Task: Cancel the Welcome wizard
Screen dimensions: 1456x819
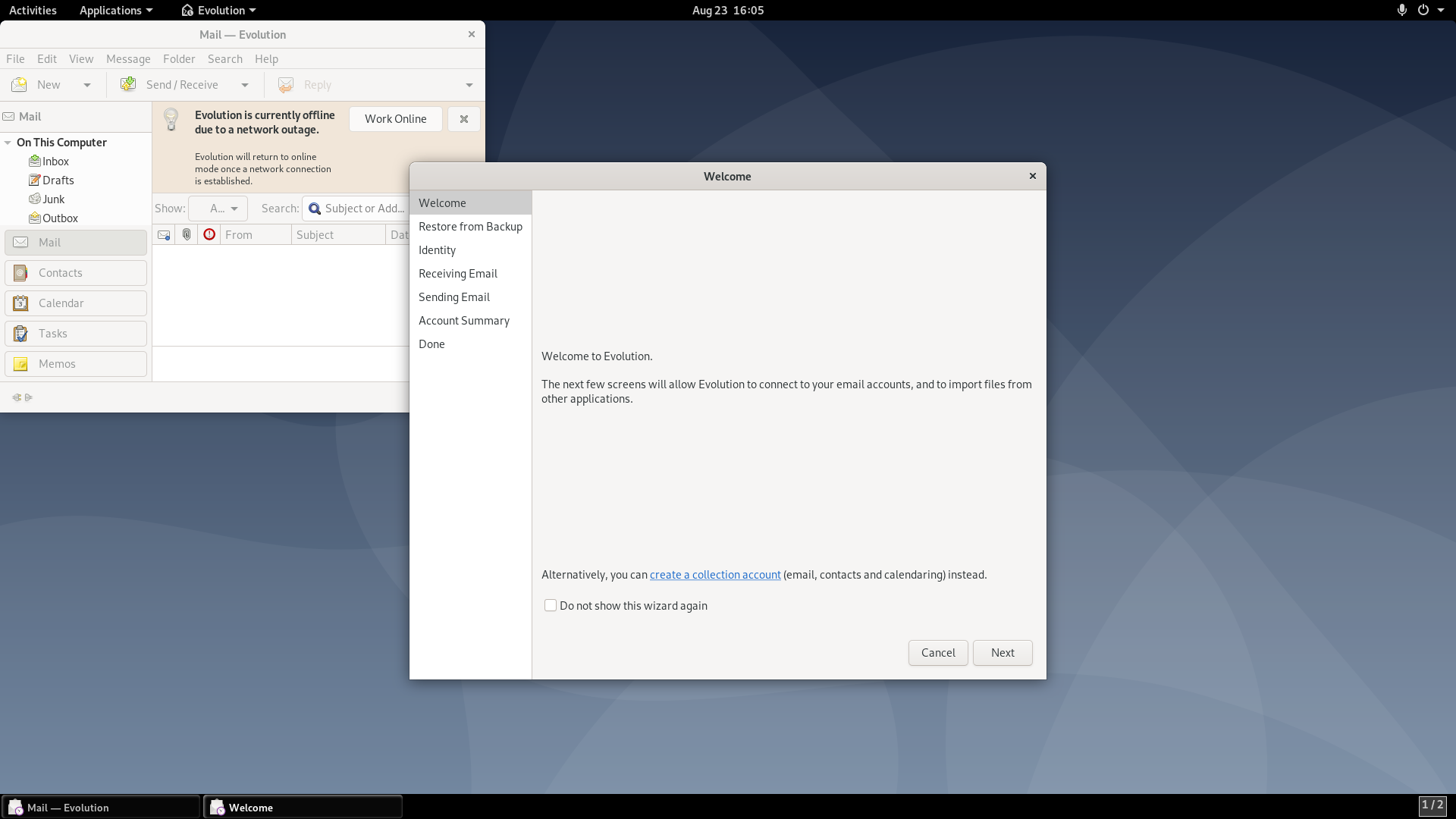Action: coord(938,653)
